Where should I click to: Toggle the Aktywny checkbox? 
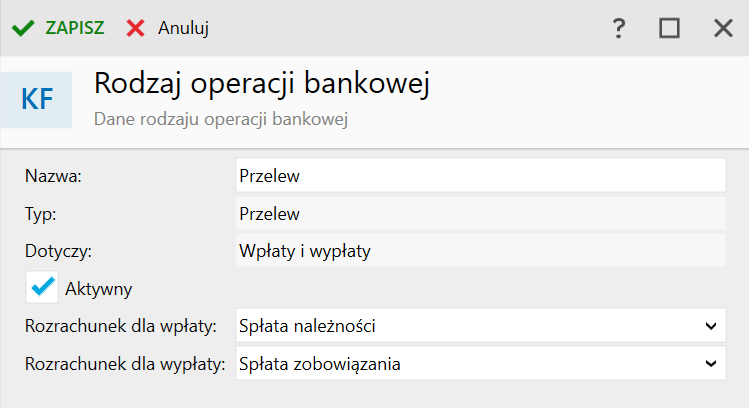[x=42, y=288]
